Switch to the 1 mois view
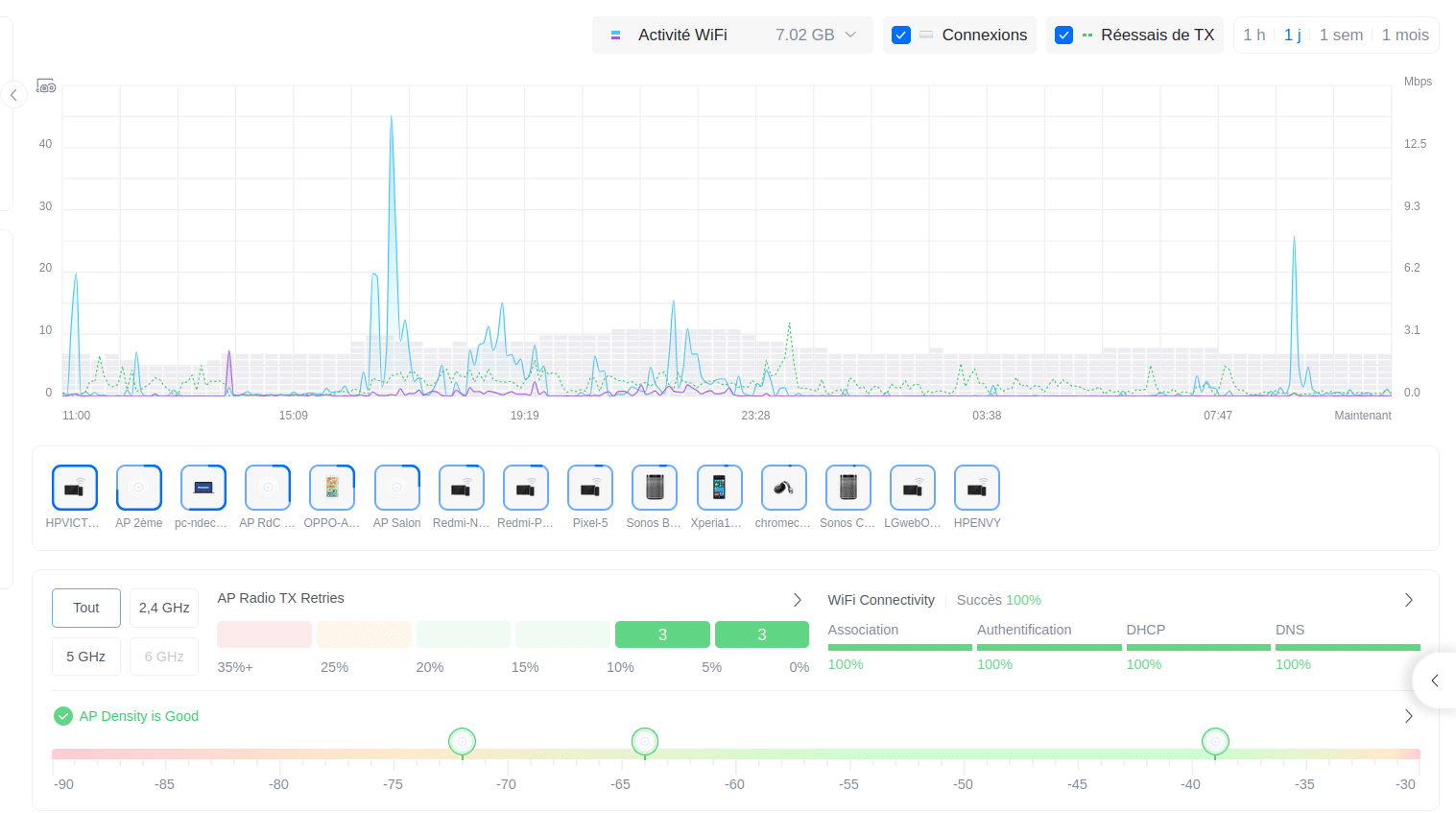 (x=1405, y=35)
